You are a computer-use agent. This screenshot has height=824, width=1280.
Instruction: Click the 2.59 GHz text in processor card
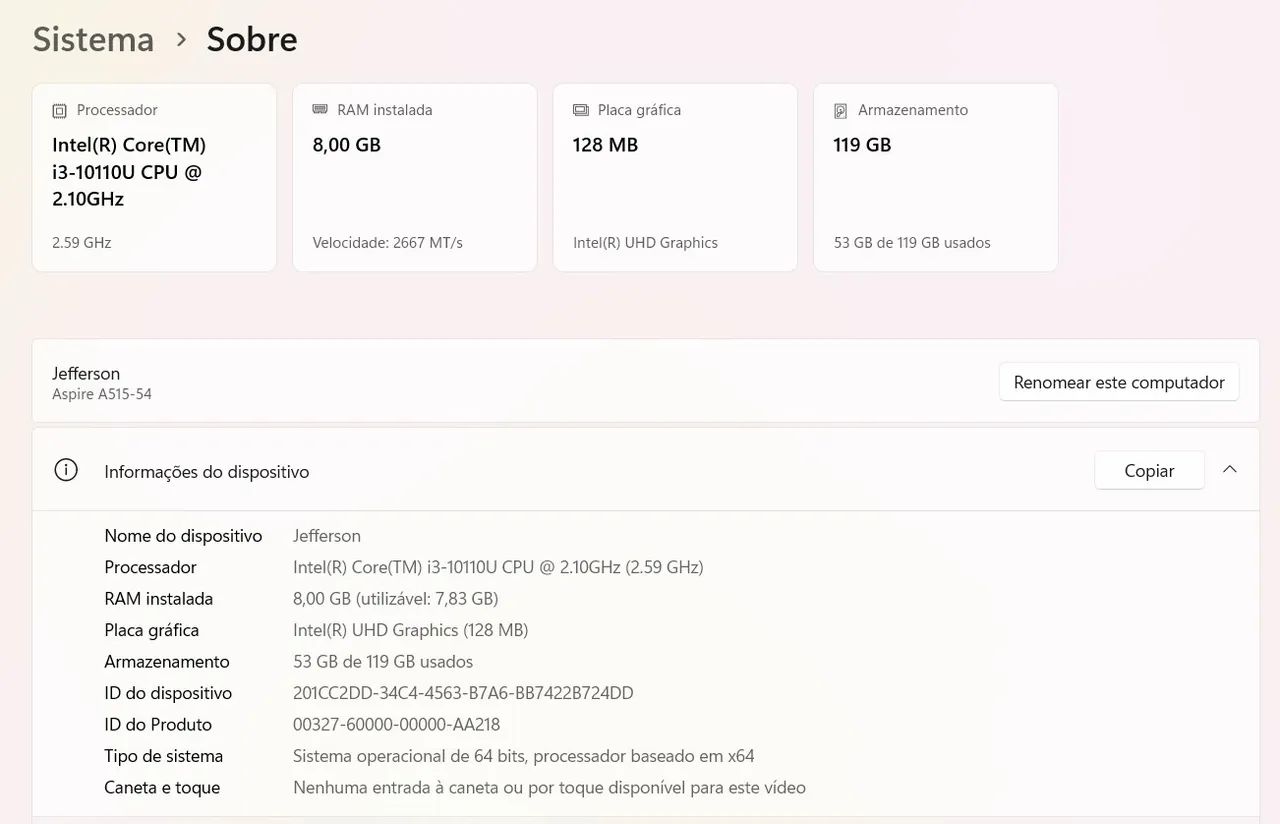pyautogui.click(x=82, y=243)
